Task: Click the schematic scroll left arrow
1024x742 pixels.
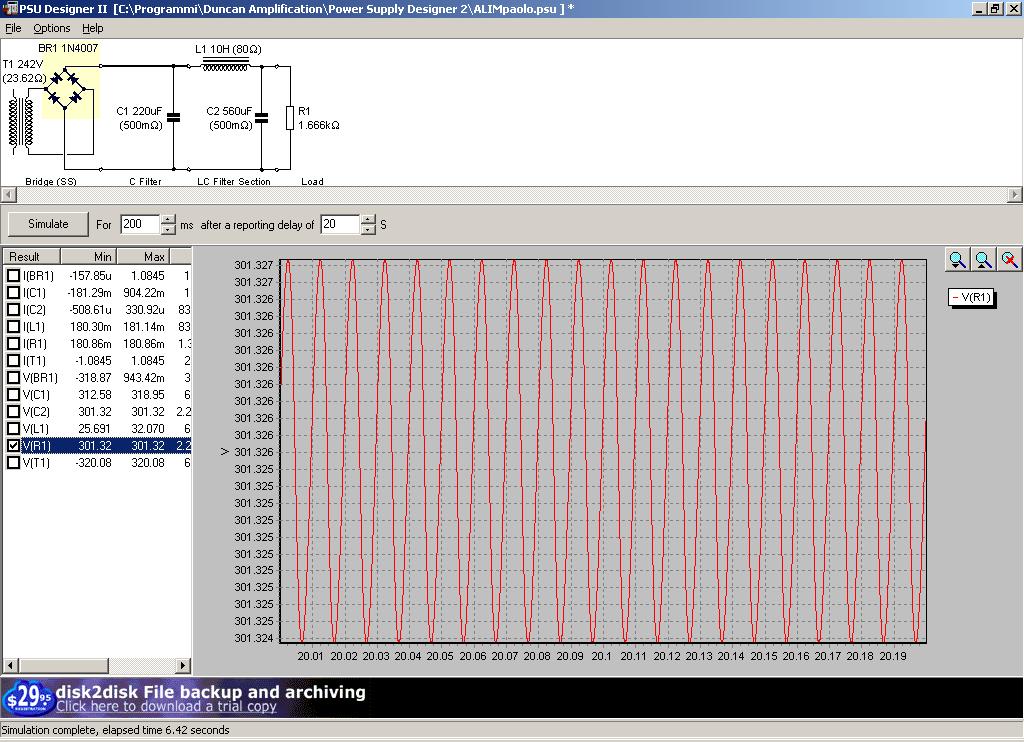Action: coord(8,195)
